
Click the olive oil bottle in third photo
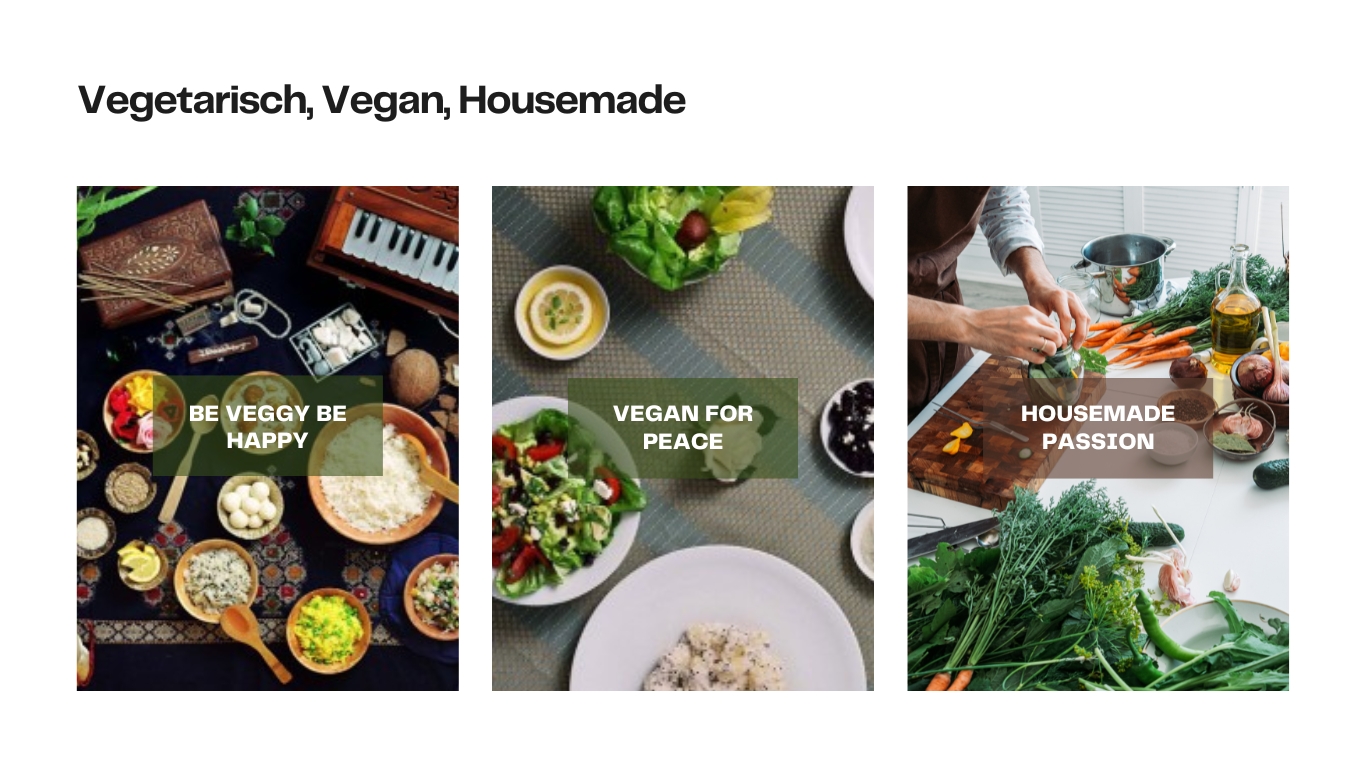(x=1236, y=310)
